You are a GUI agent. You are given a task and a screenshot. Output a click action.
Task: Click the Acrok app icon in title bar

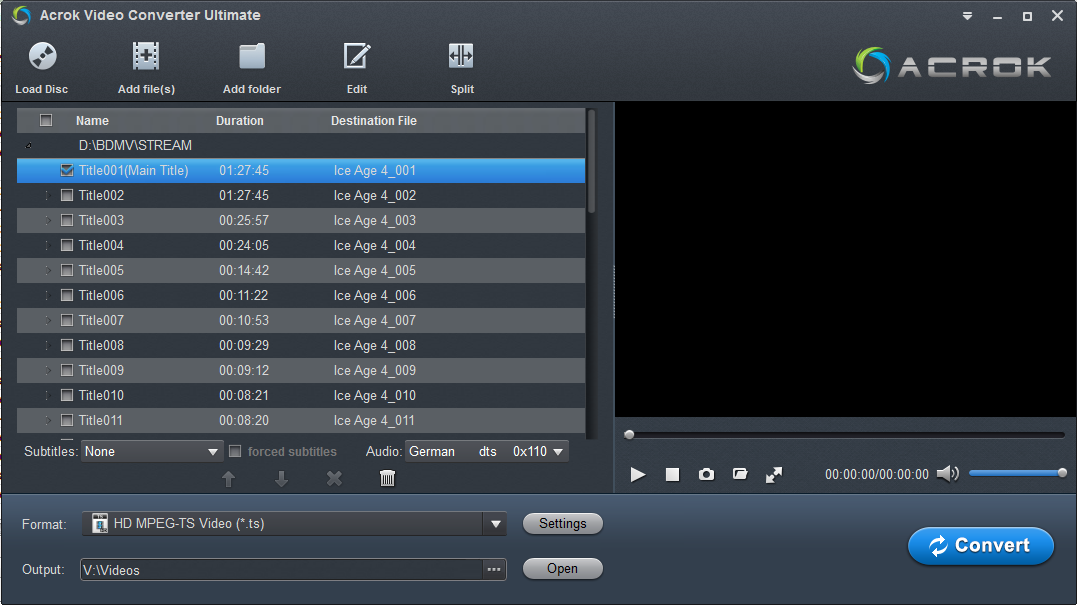point(21,15)
